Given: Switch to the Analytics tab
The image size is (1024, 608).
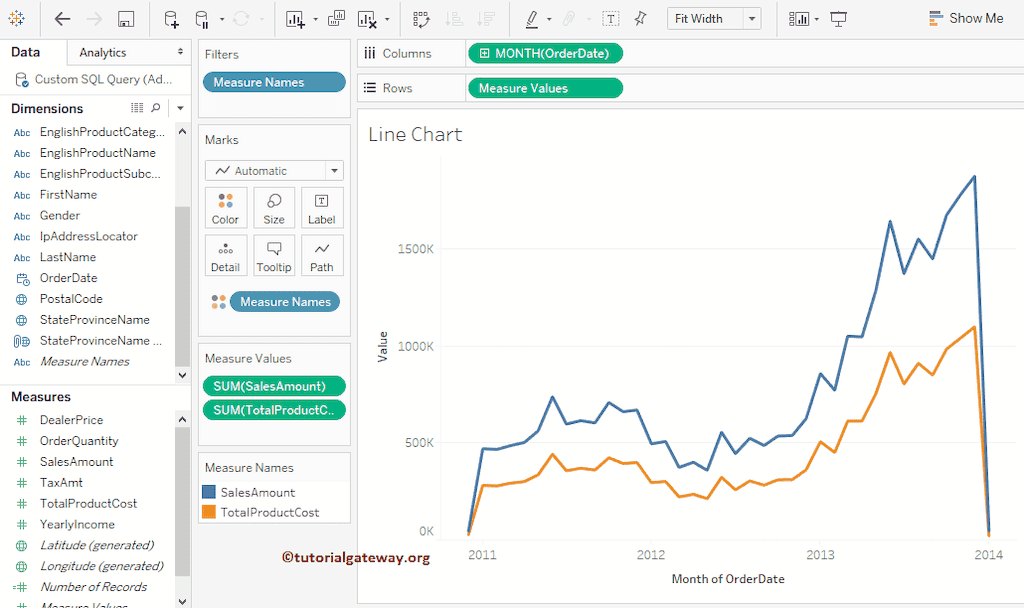Looking at the screenshot, I should (103, 52).
